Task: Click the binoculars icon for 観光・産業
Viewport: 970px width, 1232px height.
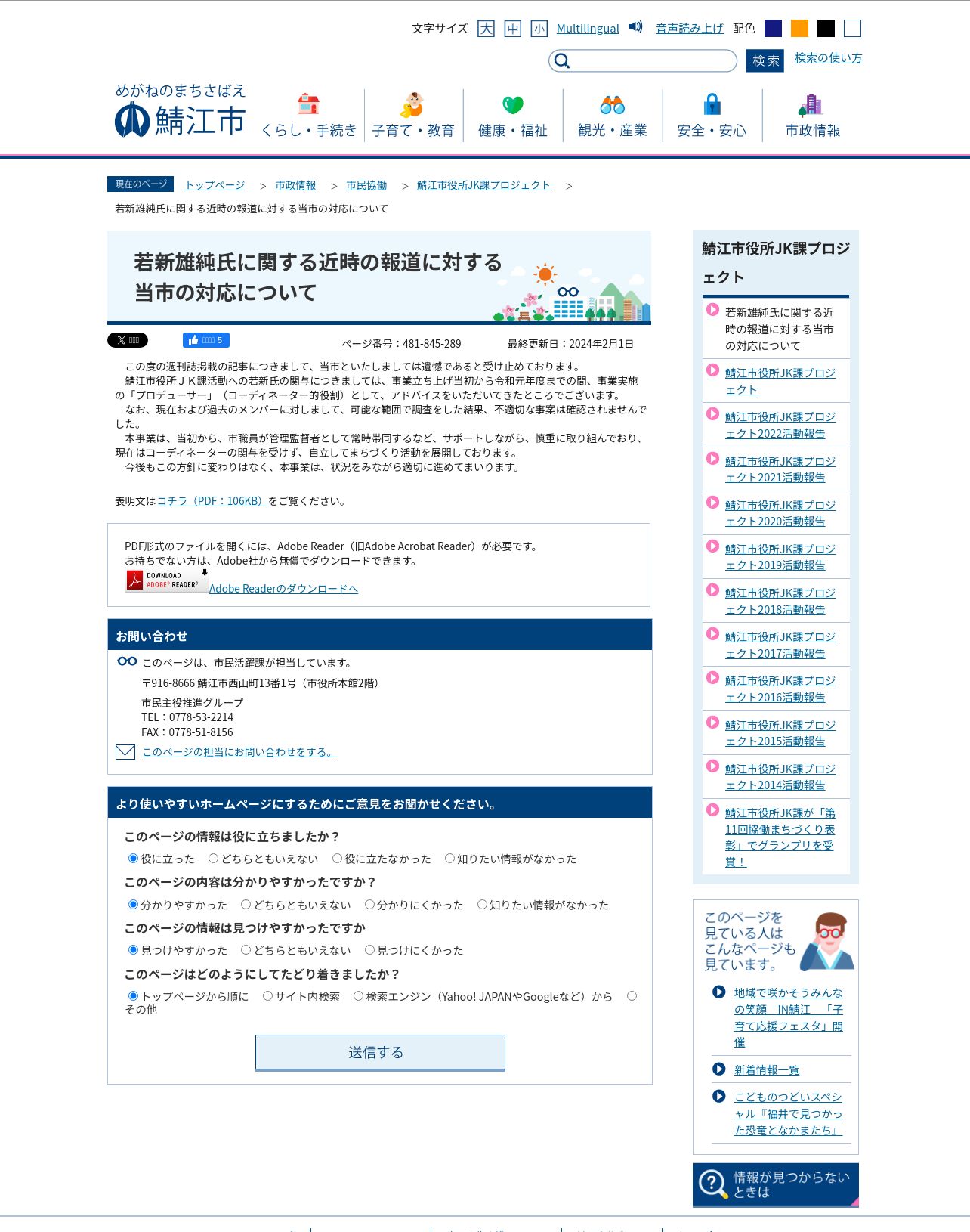Action: (613, 104)
